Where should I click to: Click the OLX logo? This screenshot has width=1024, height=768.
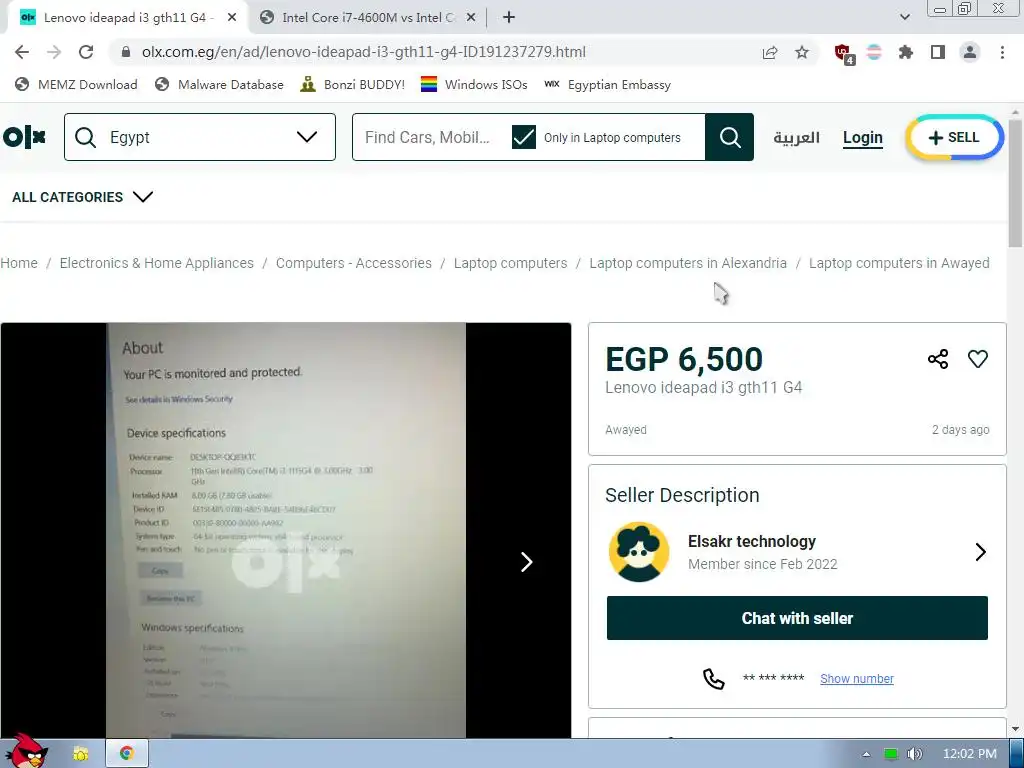[25, 137]
